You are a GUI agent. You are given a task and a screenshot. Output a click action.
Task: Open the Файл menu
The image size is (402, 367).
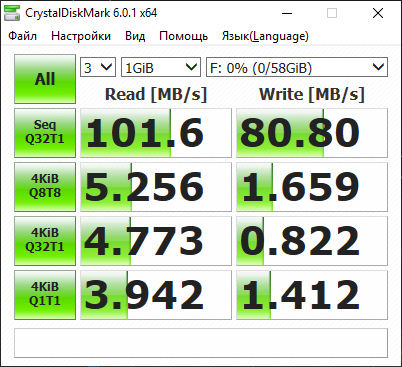tap(22, 36)
